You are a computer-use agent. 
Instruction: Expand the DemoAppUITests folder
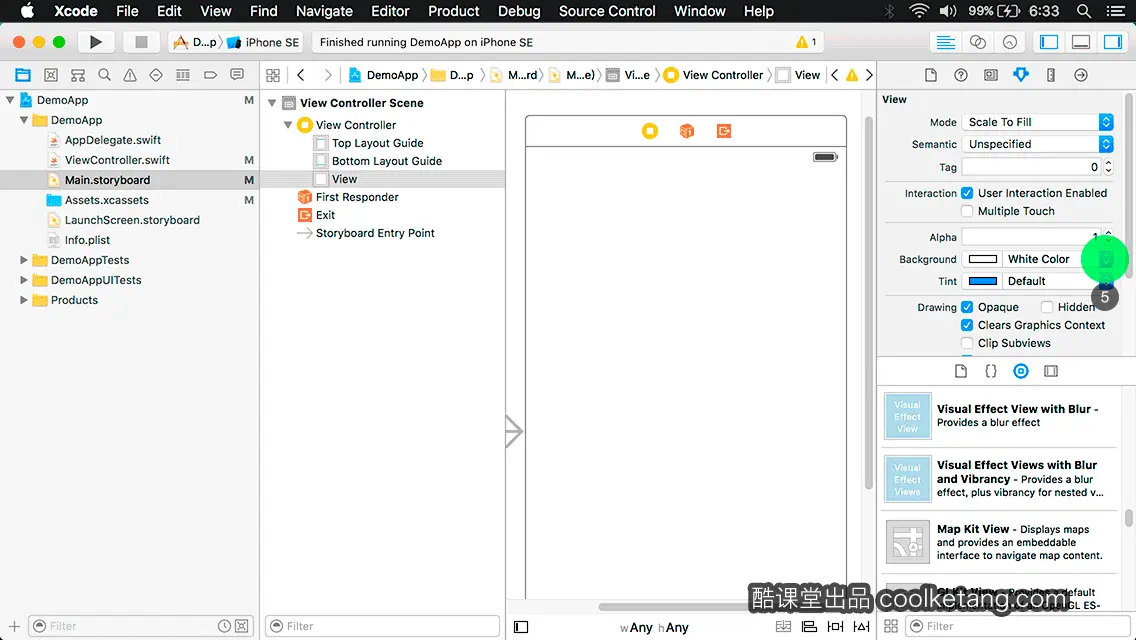coord(23,280)
